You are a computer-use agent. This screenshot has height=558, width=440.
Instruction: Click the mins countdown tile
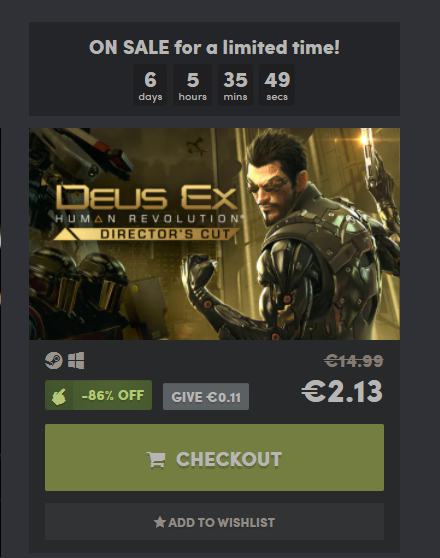coord(235,85)
